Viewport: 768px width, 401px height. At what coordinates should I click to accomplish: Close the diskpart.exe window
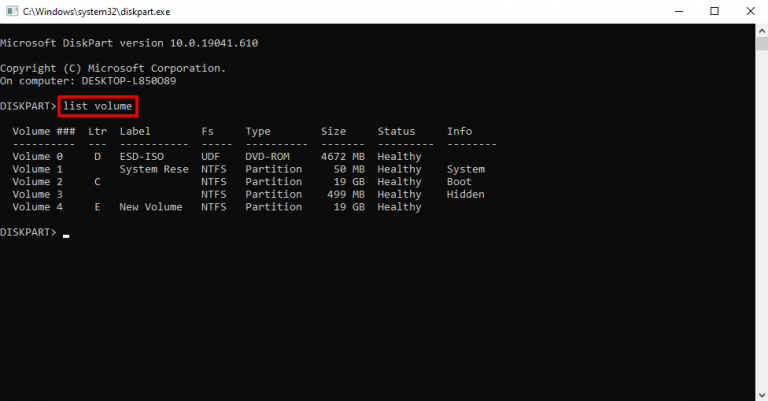tap(750, 11)
